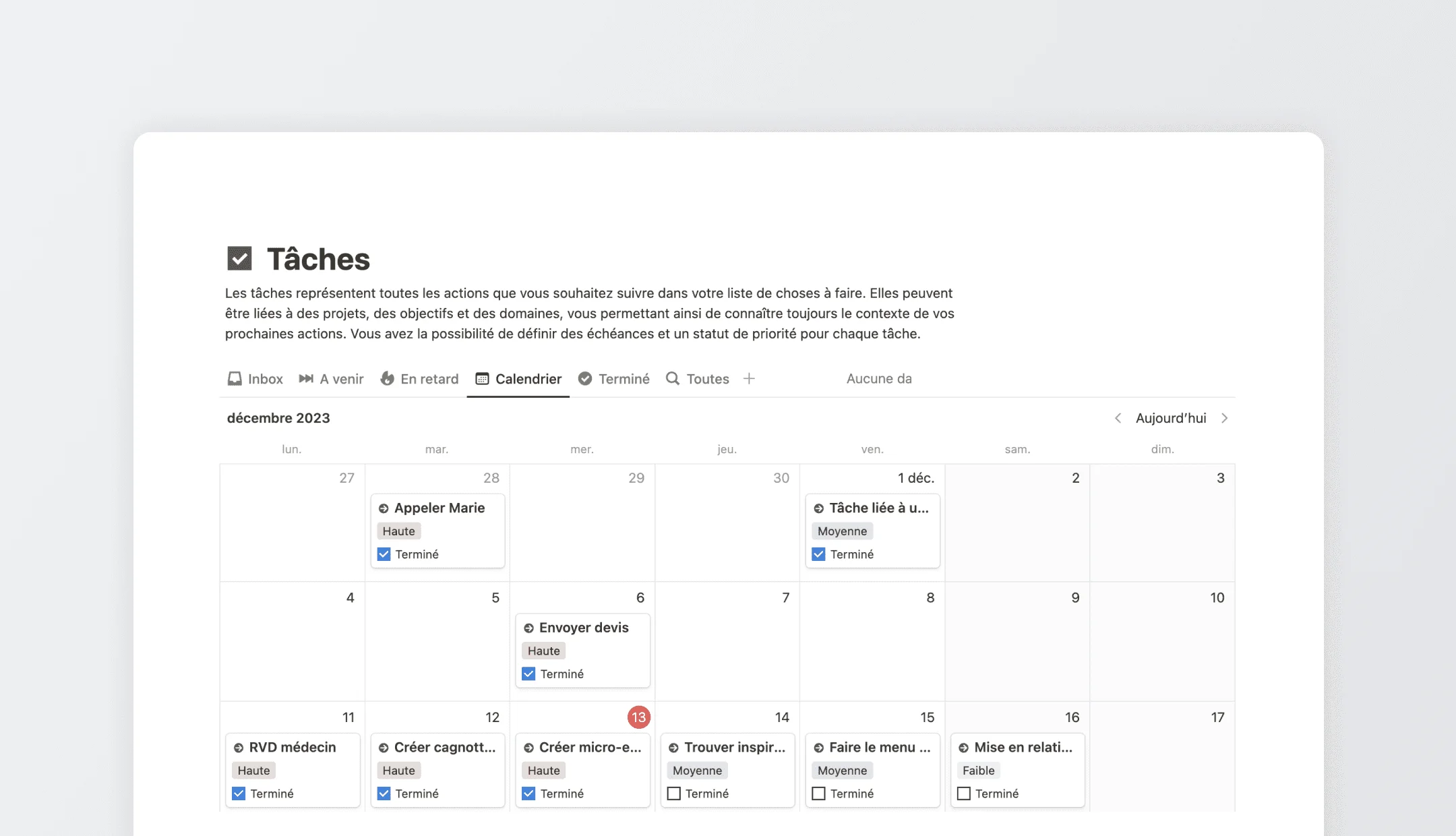Check Terminé on Trouver inspir task
This screenshot has width=1456, height=836.
point(673,794)
